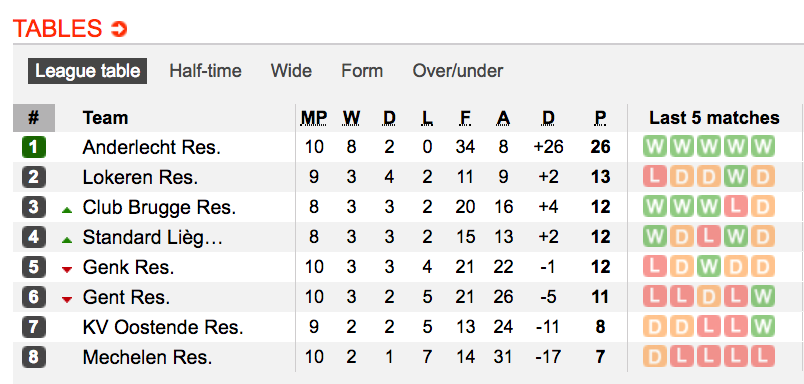The width and height of the screenshot is (804, 384).
Task: Click the first D badge in Mechelen row
Action: coord(655,357)
